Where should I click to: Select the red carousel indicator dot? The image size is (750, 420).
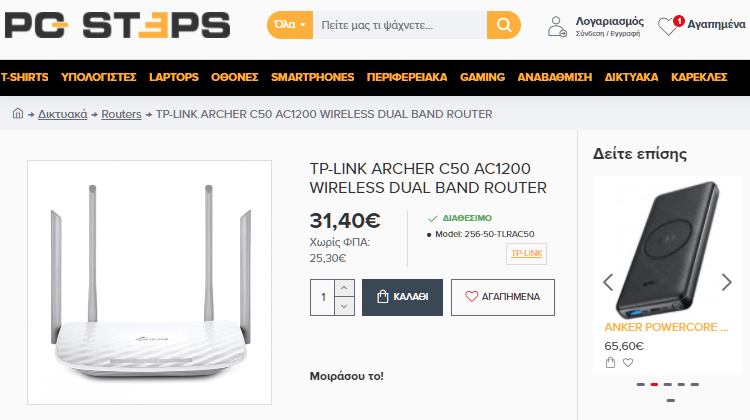coord(654,384)
